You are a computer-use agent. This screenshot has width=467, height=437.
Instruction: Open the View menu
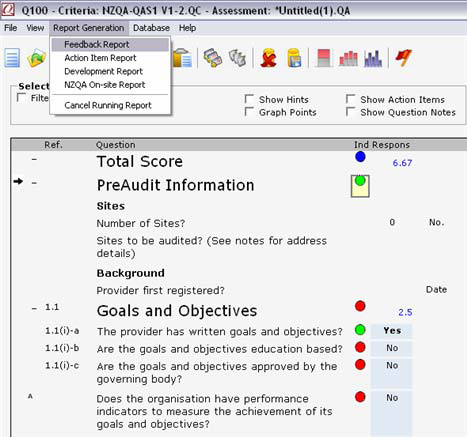click(x=35, y=28)
